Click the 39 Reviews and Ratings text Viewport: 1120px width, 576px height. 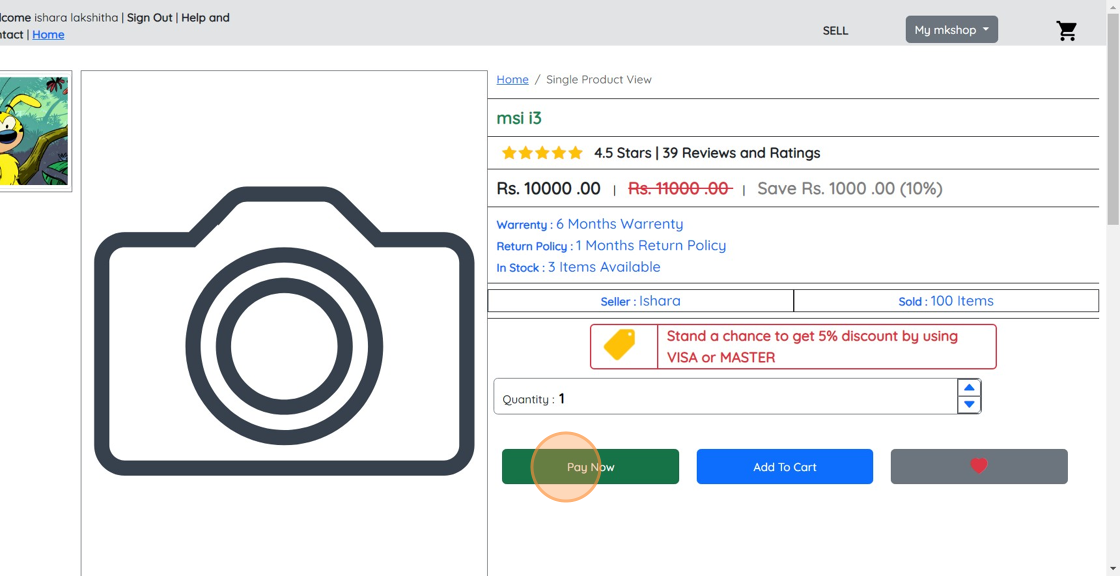[741, 153]
